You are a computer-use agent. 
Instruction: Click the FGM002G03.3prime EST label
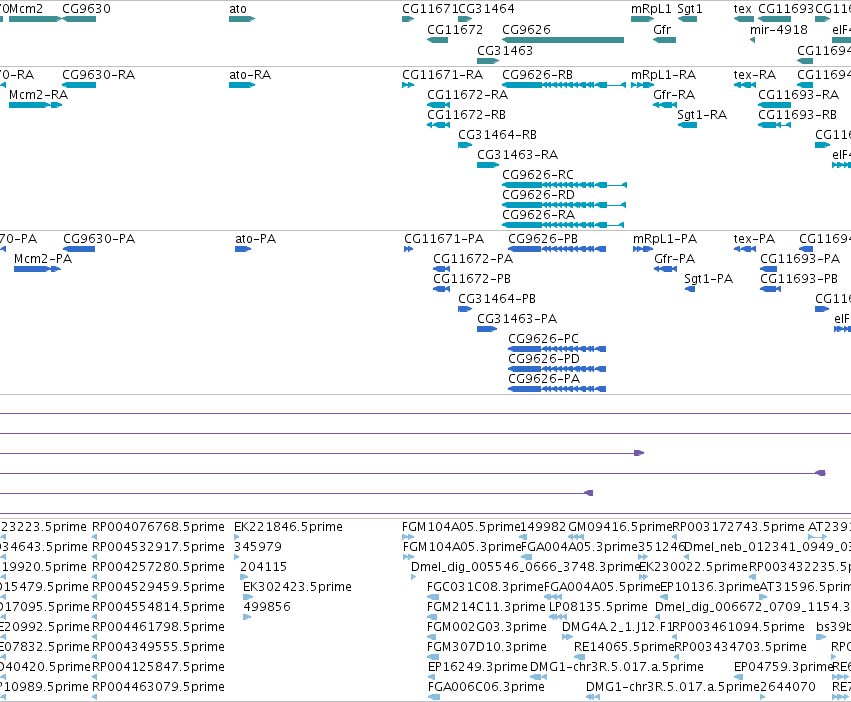click(x=487, y=627)
